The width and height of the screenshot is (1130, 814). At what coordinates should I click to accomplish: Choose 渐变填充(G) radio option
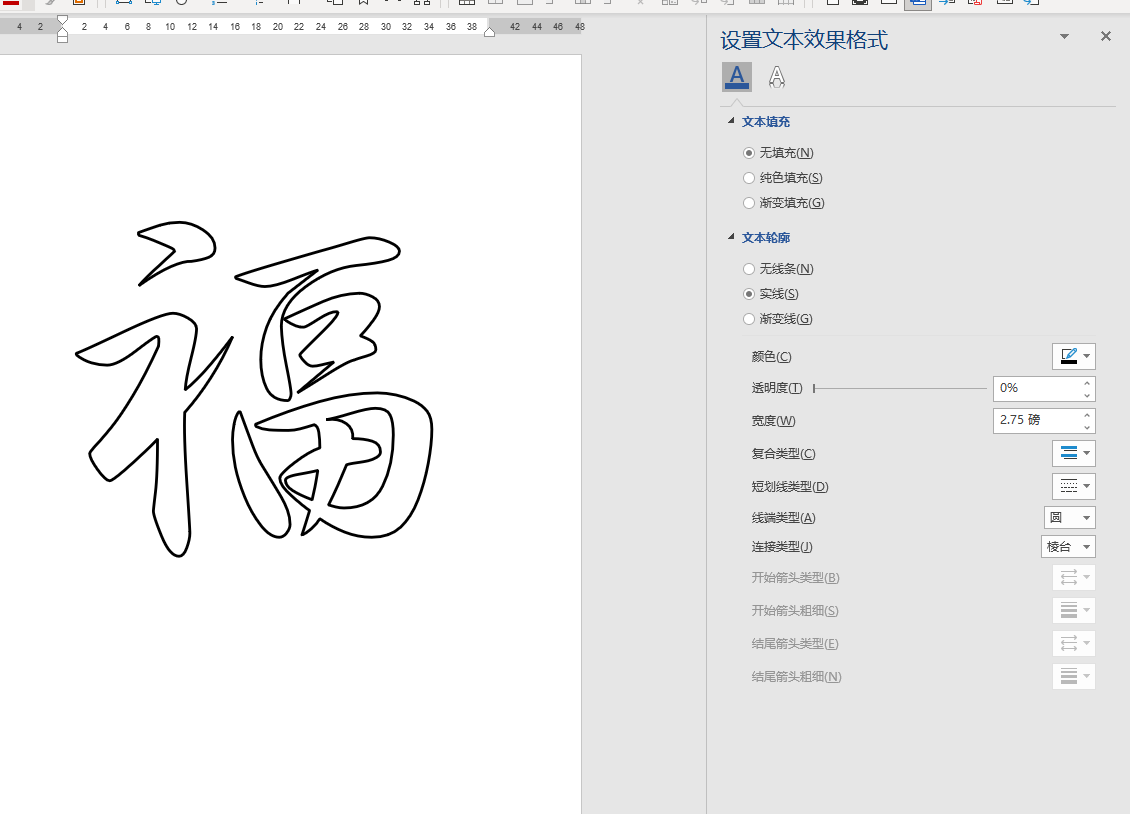[x=749, y=203]
